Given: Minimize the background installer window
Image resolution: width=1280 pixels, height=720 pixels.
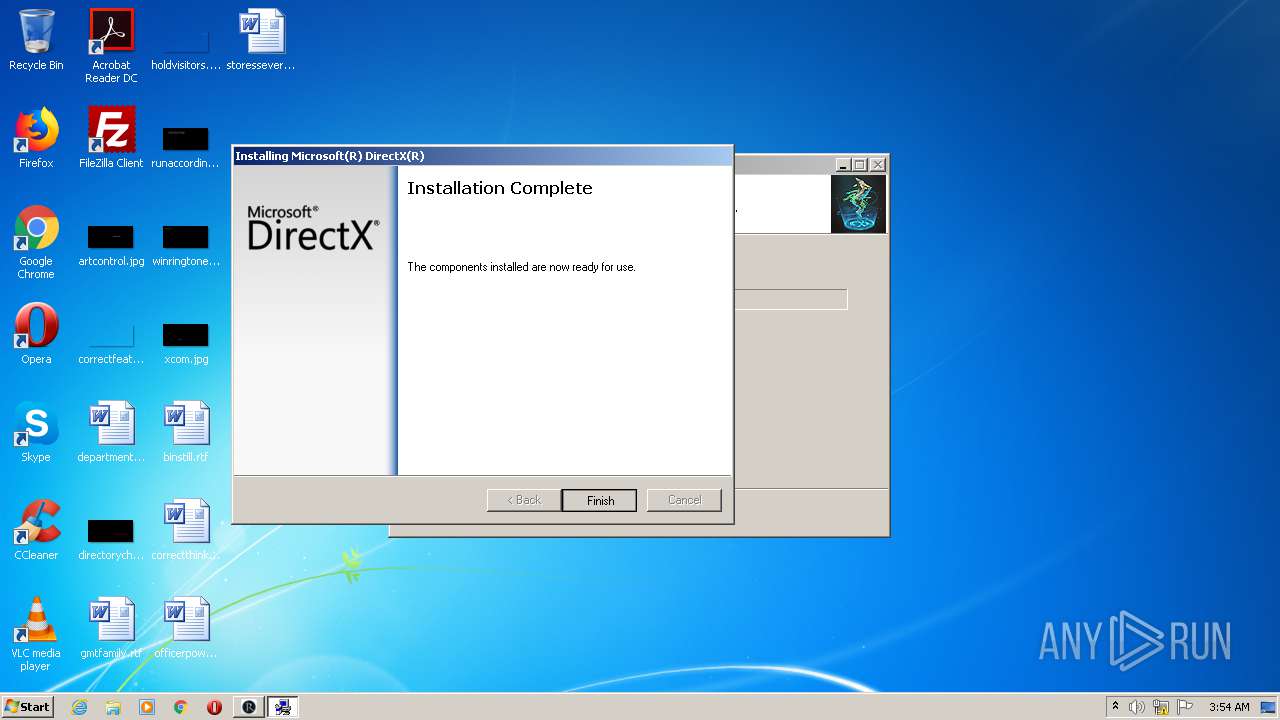Looking at the screenshot, I should coord(843,165).
